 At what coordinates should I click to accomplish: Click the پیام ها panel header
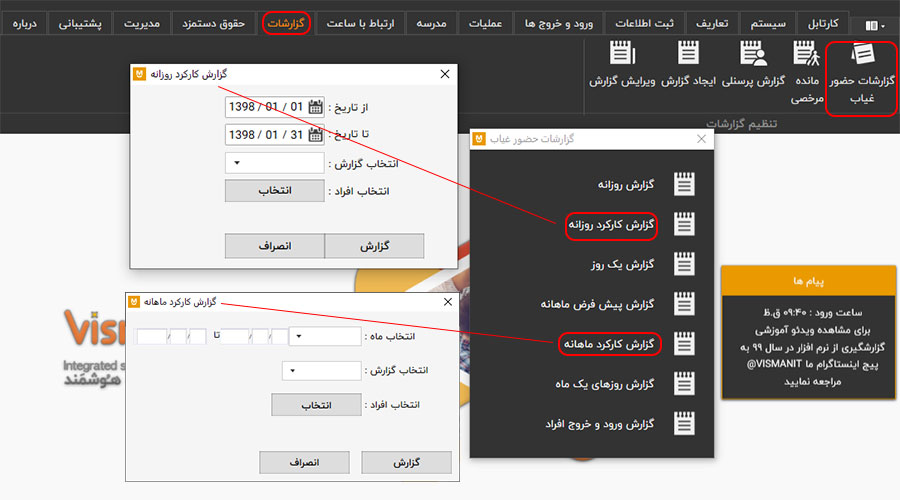click(x=808, y=281)
